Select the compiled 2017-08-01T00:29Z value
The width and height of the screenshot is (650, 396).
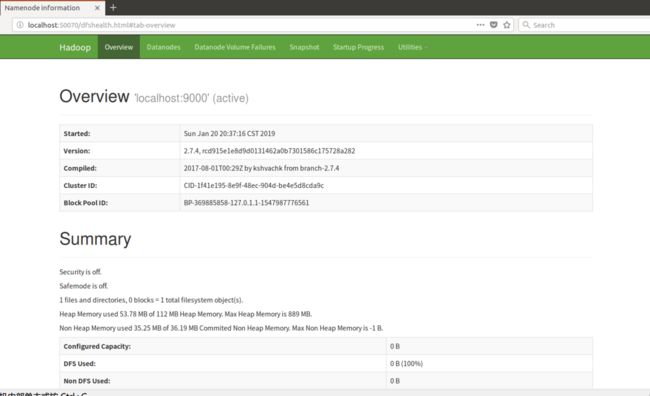[261, 168]
